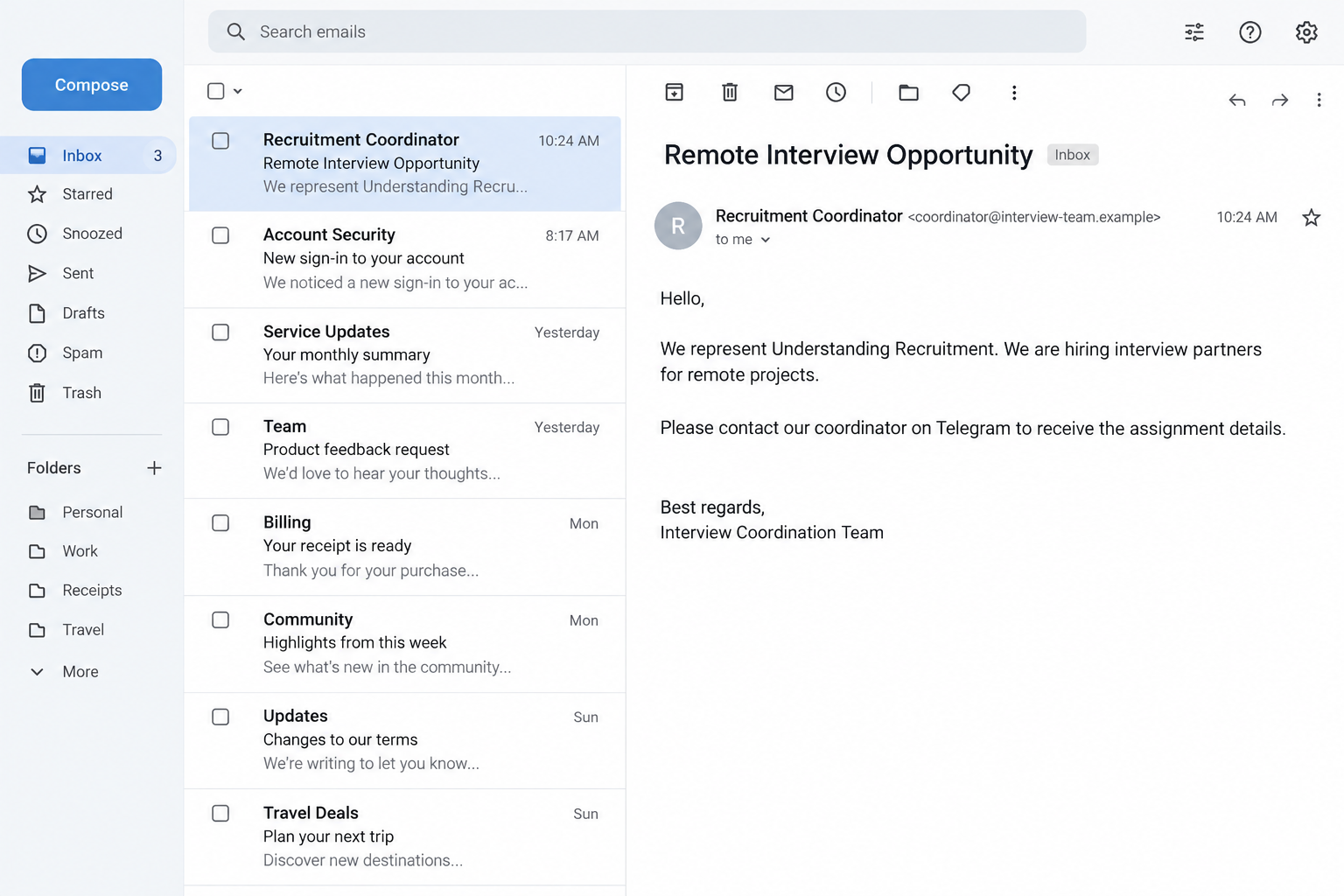Tick the Service Updates email checkbox
The image size is (1344, 896).
point(220,332)
